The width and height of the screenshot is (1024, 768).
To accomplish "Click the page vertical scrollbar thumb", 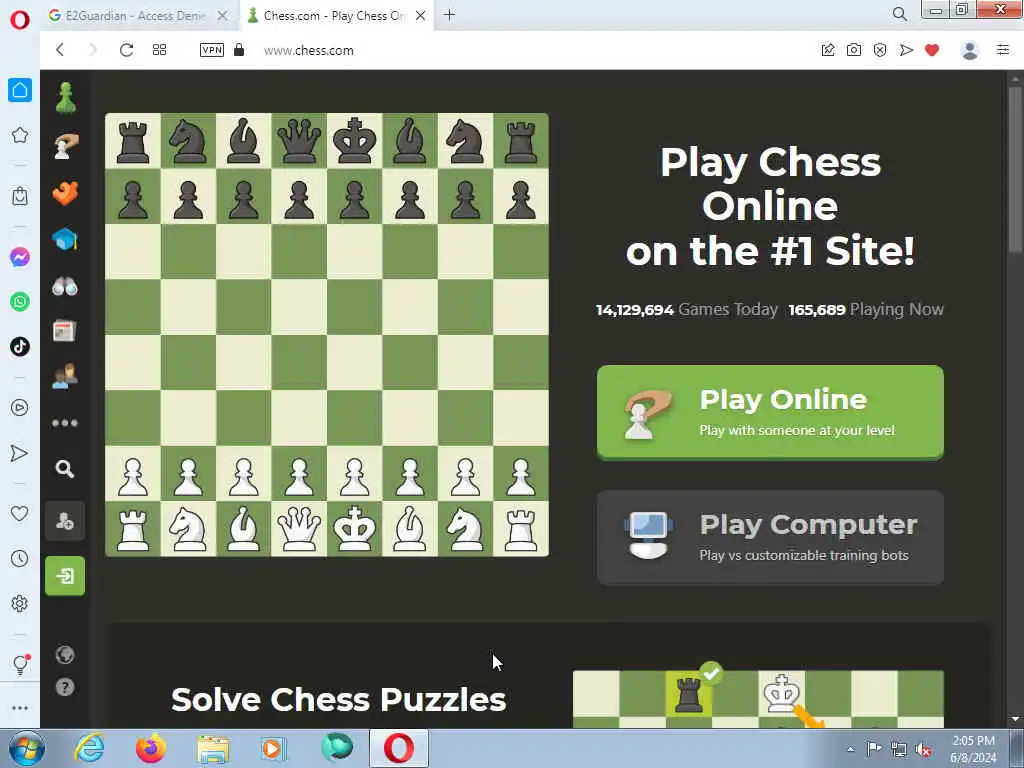I will [1015, 171].
